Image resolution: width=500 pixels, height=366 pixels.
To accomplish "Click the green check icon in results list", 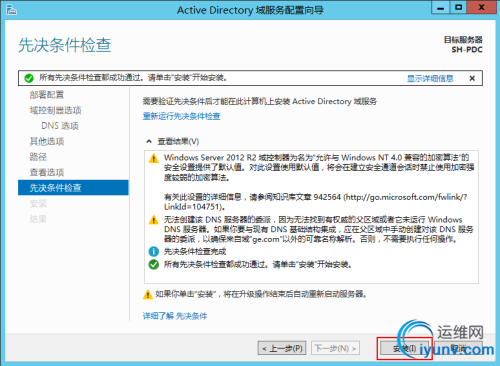I will [x=154, y=265].
